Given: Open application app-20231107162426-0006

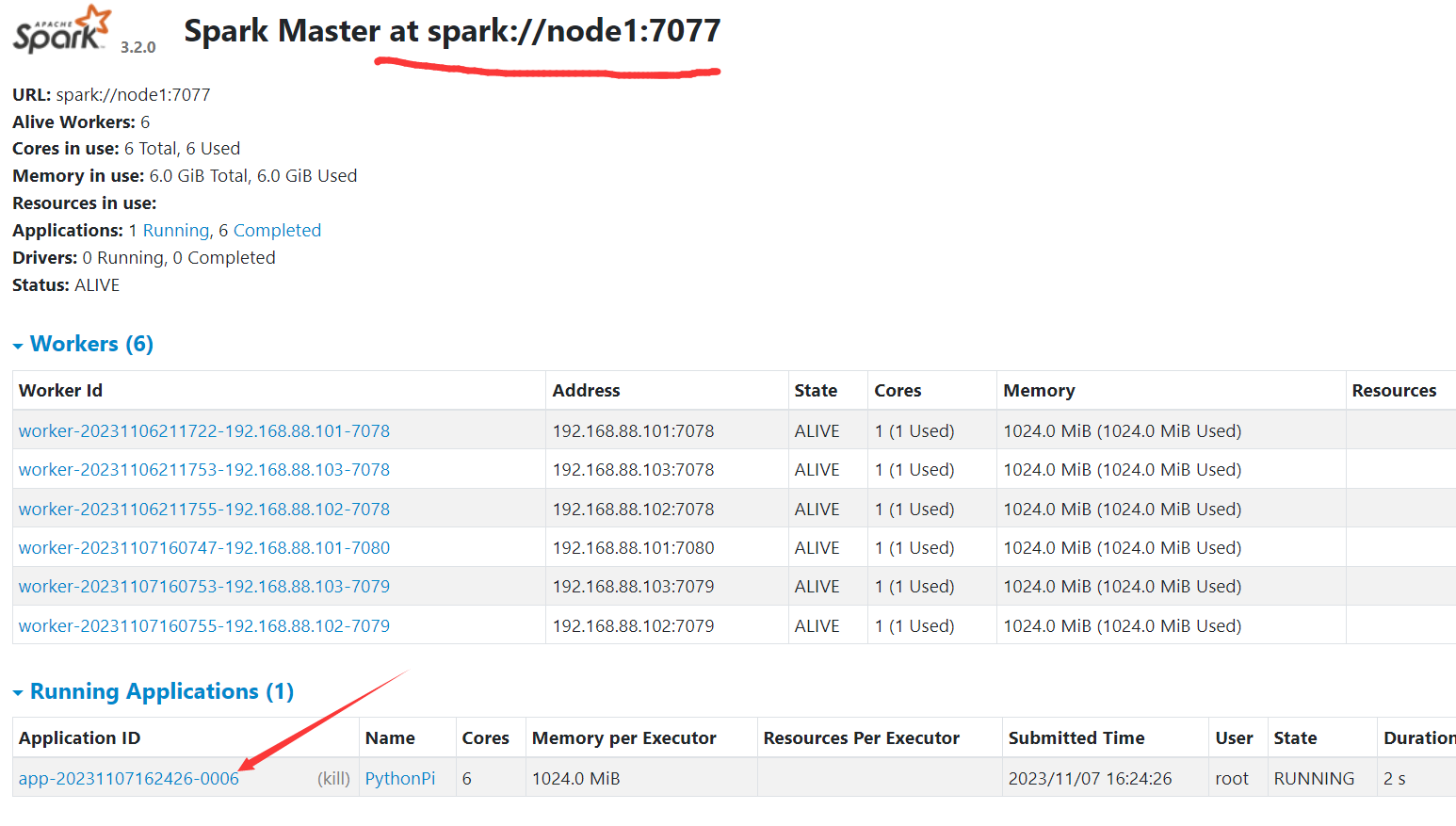Looking at the screenshot, I should click(129, 779).
